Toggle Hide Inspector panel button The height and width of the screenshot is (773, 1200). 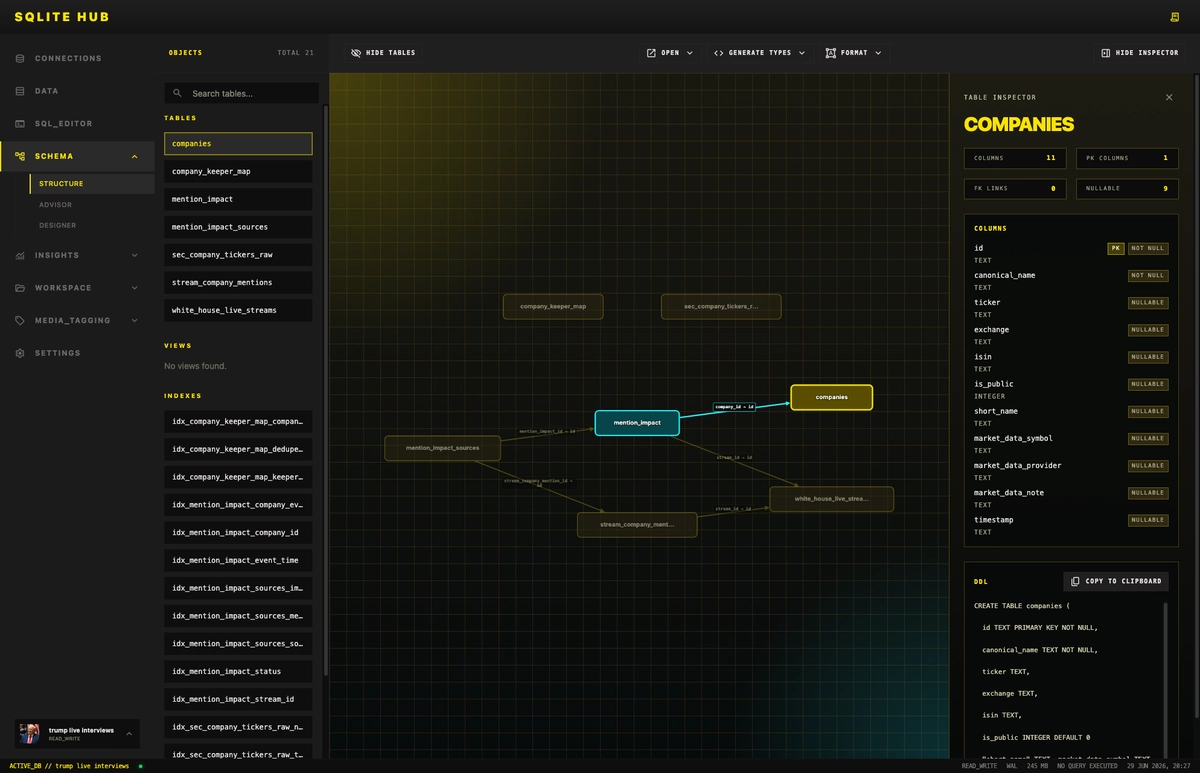[1140, 53]
